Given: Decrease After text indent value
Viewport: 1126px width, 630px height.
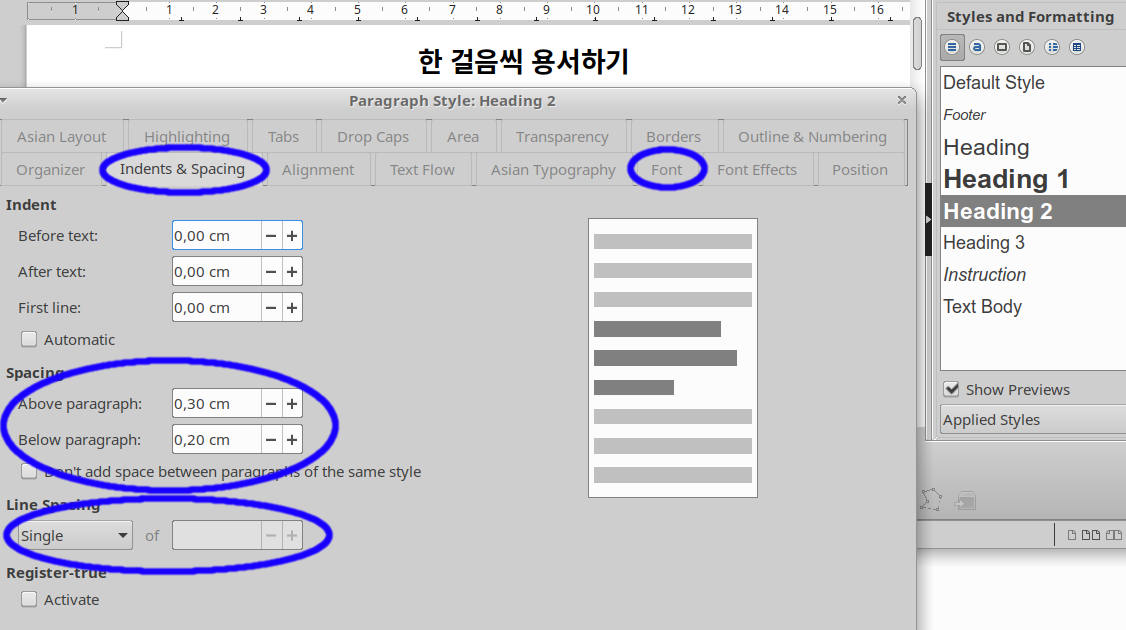Looking at the screenshot, I should [271, 272].
